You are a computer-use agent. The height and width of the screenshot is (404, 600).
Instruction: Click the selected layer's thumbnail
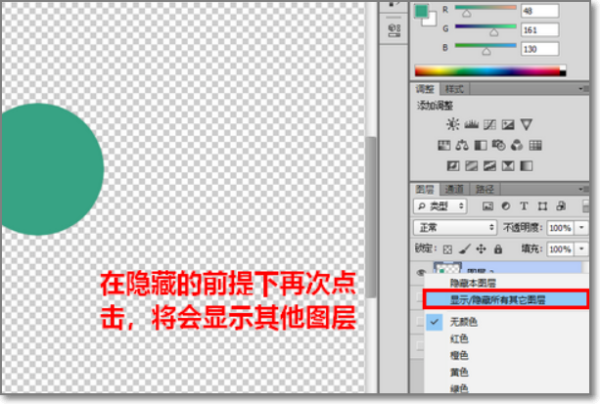(447, 268)
